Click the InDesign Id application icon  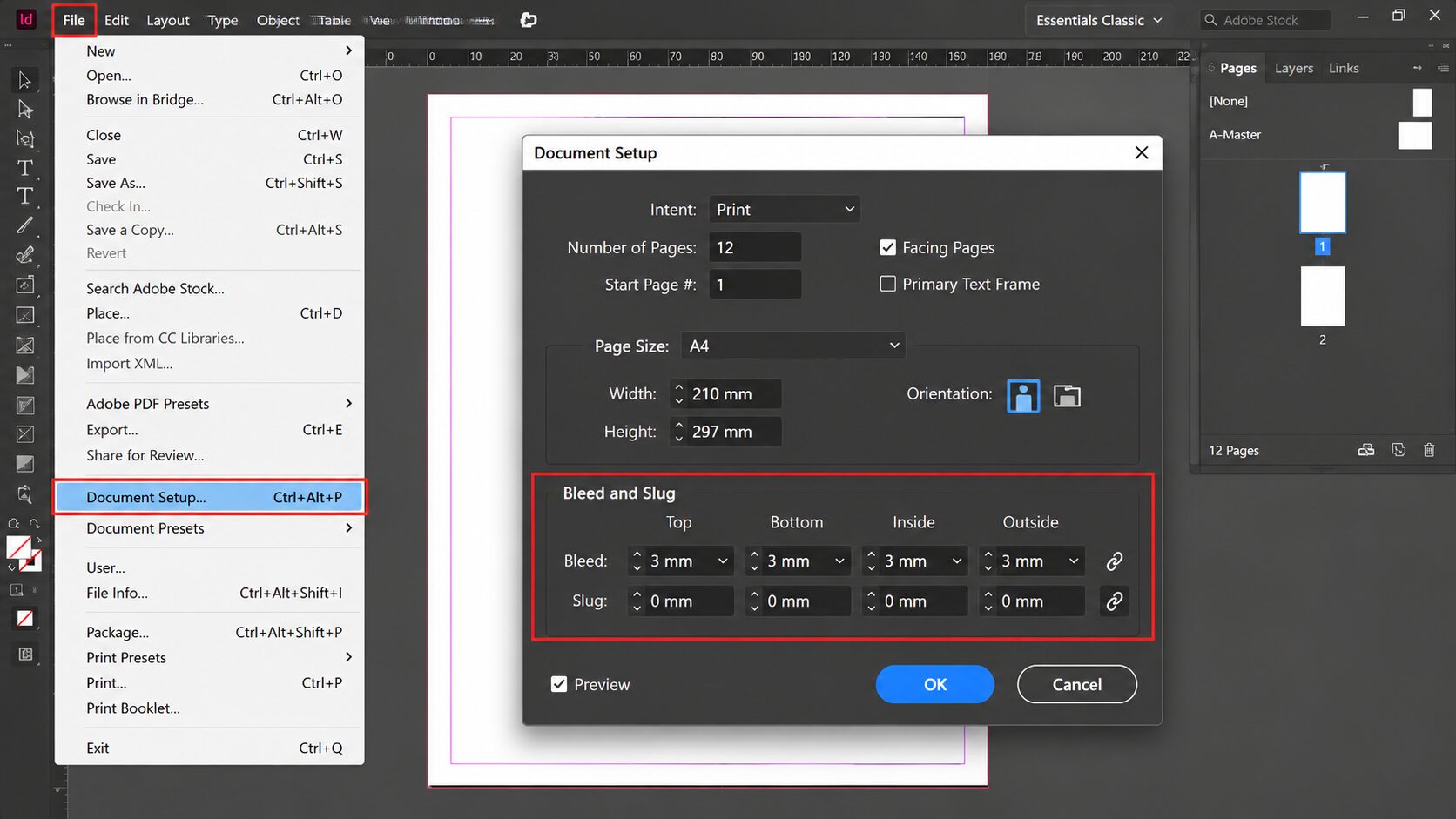(27, 19)
